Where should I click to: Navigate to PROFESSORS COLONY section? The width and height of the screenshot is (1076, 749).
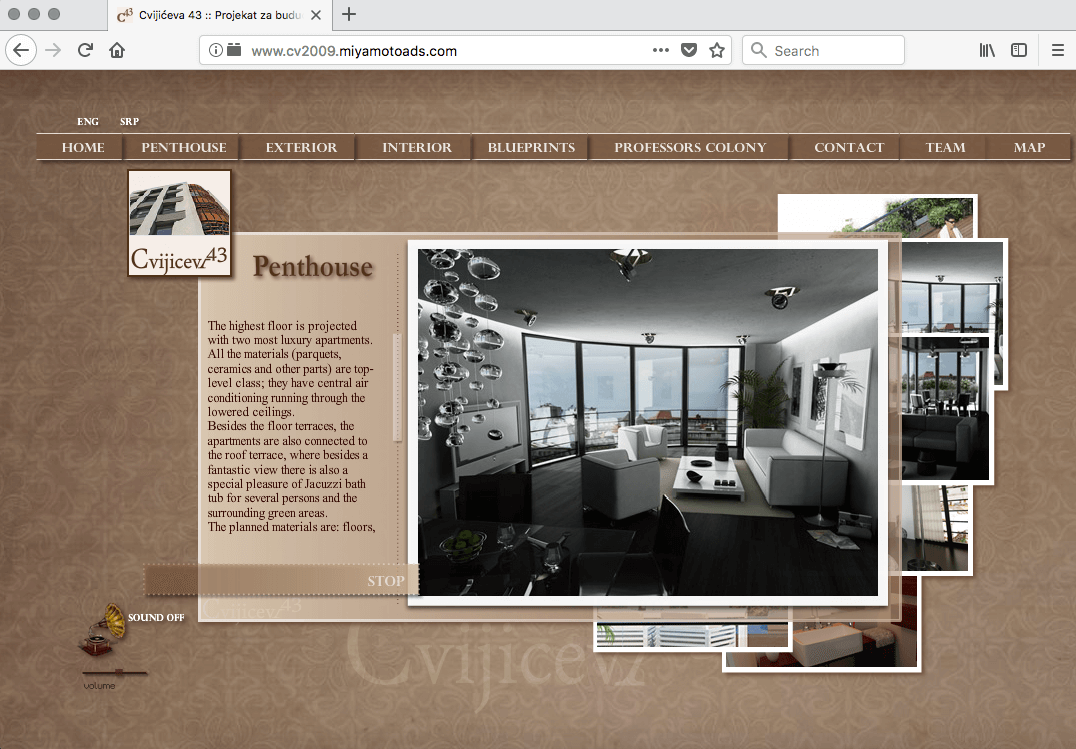tap(690, 147)
